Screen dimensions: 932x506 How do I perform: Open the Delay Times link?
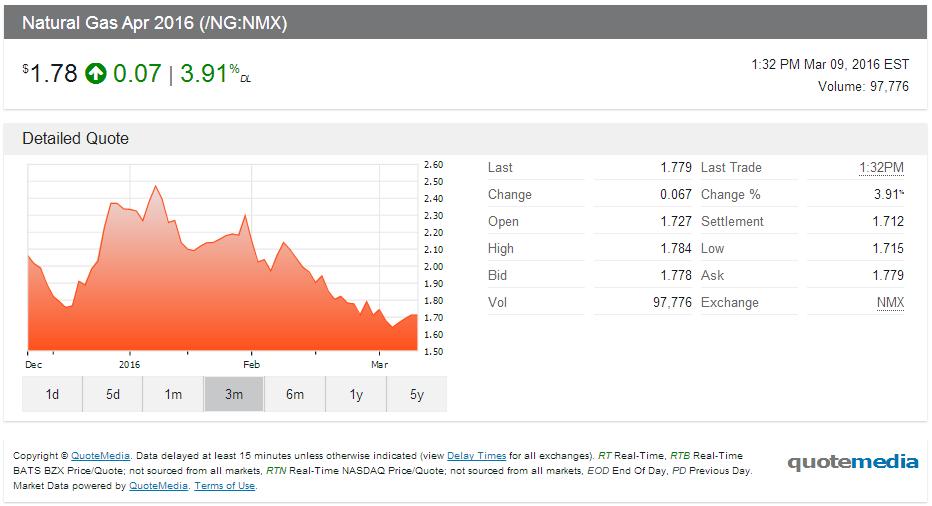pyautogui.click(x=476, y=456)
